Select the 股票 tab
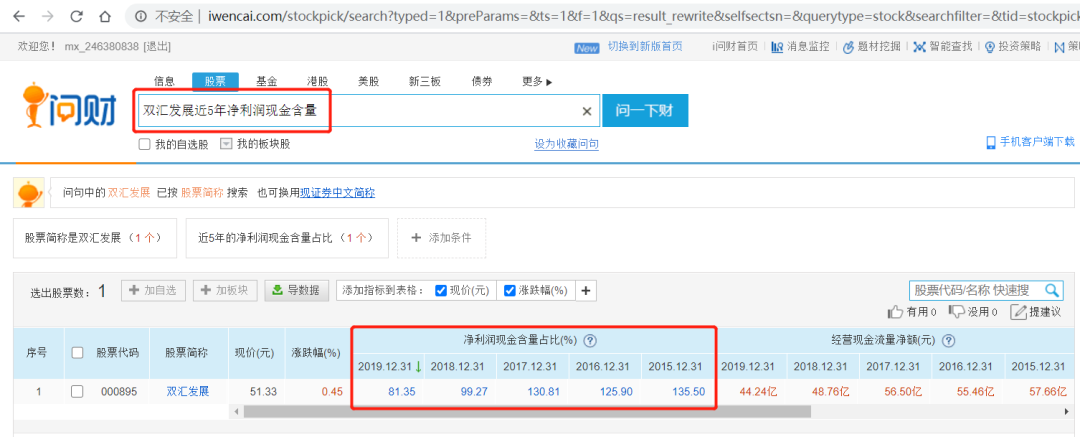The height and width of the screenshot is (437, 1080). (x=215, y=81)
